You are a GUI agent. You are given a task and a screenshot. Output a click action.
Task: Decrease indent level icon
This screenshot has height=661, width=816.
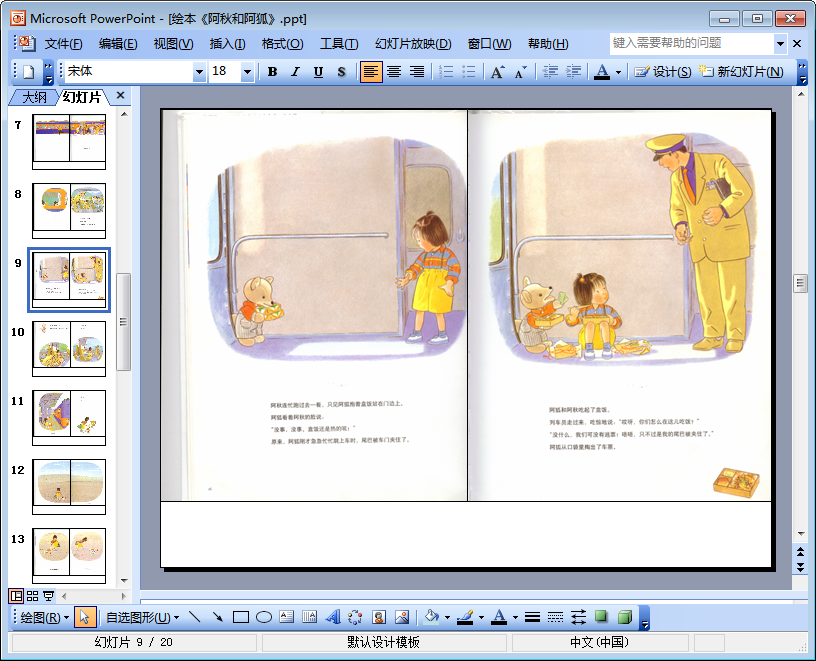click(550, 72)
